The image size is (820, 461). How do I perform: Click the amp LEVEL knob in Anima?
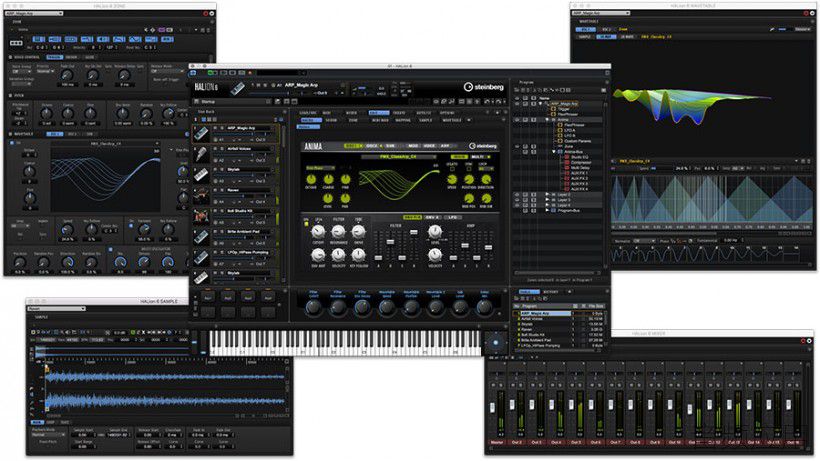click(x=435, y=231)
